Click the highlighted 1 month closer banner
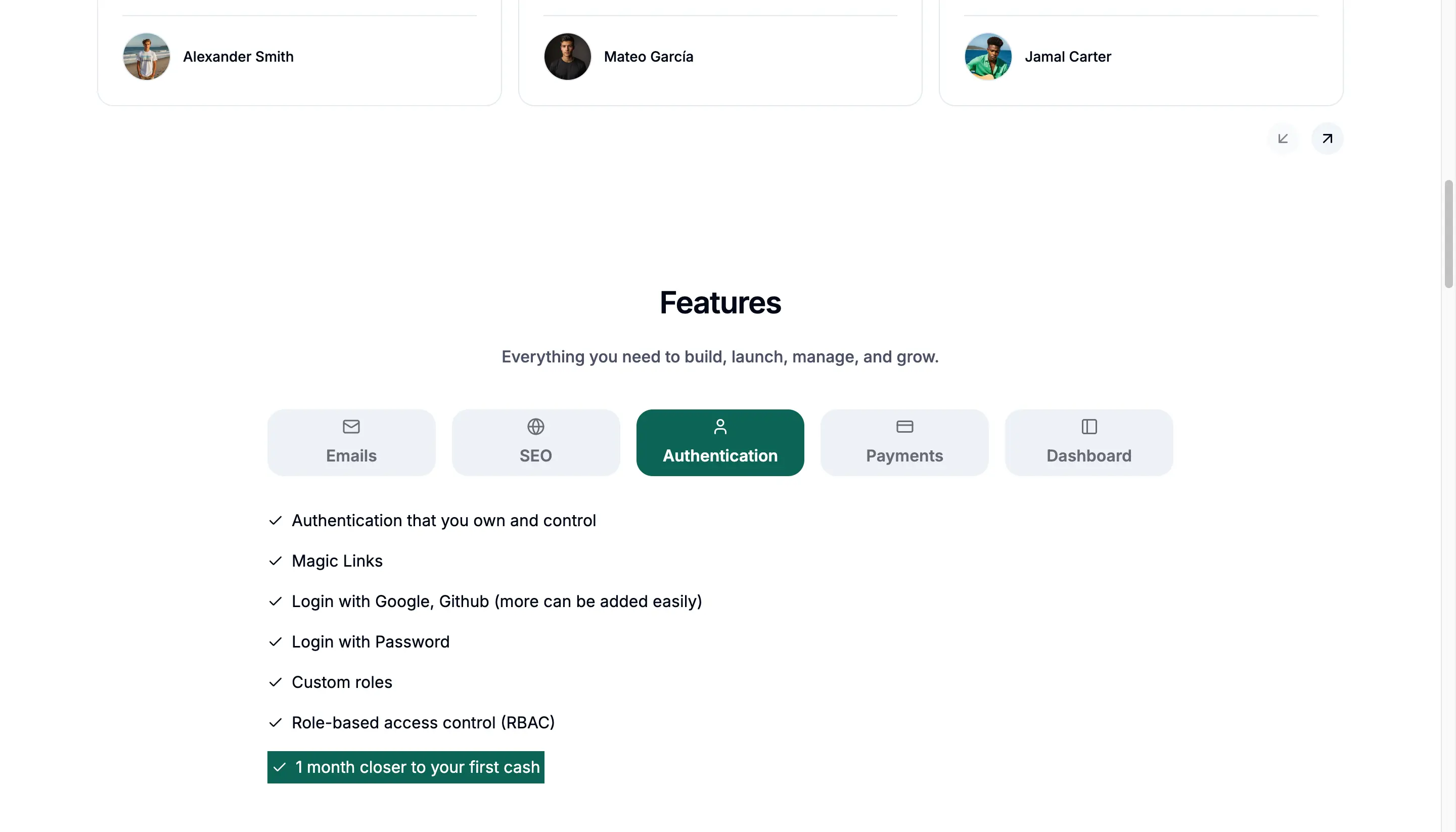1456x832 pixels. [406, 767]
